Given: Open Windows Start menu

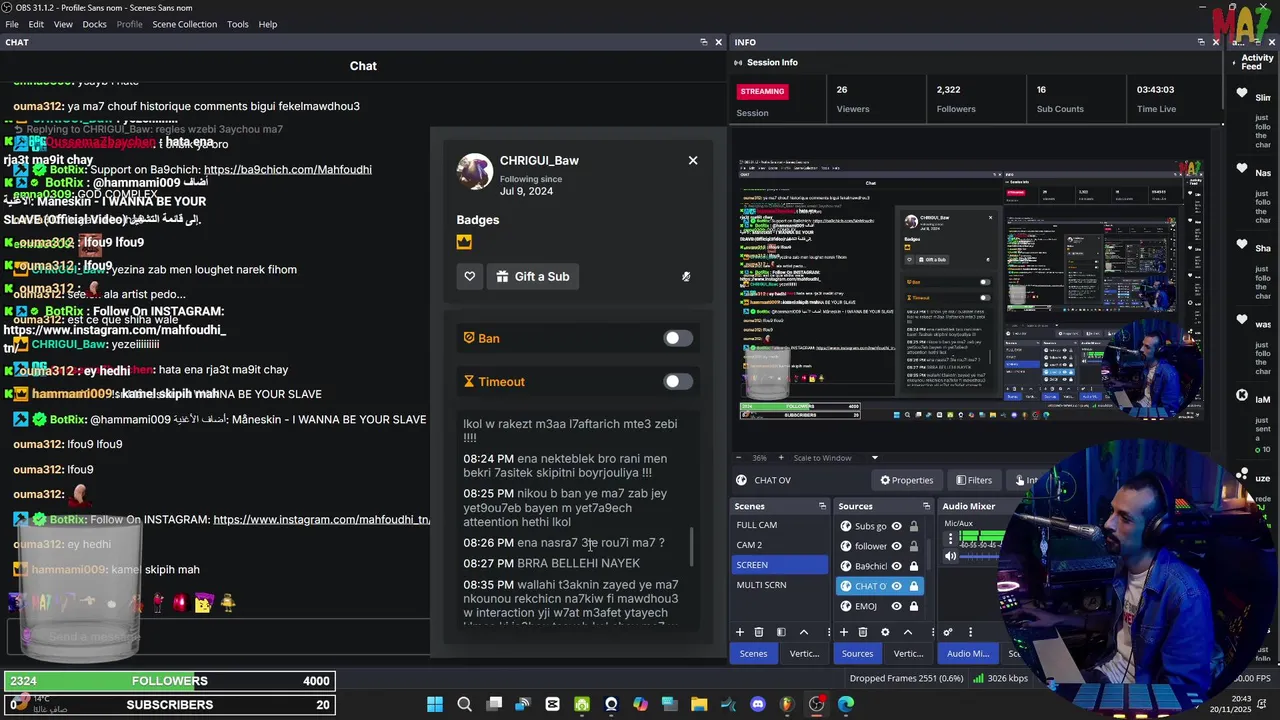Looking at the screenshot, I should tap(435, 704).
